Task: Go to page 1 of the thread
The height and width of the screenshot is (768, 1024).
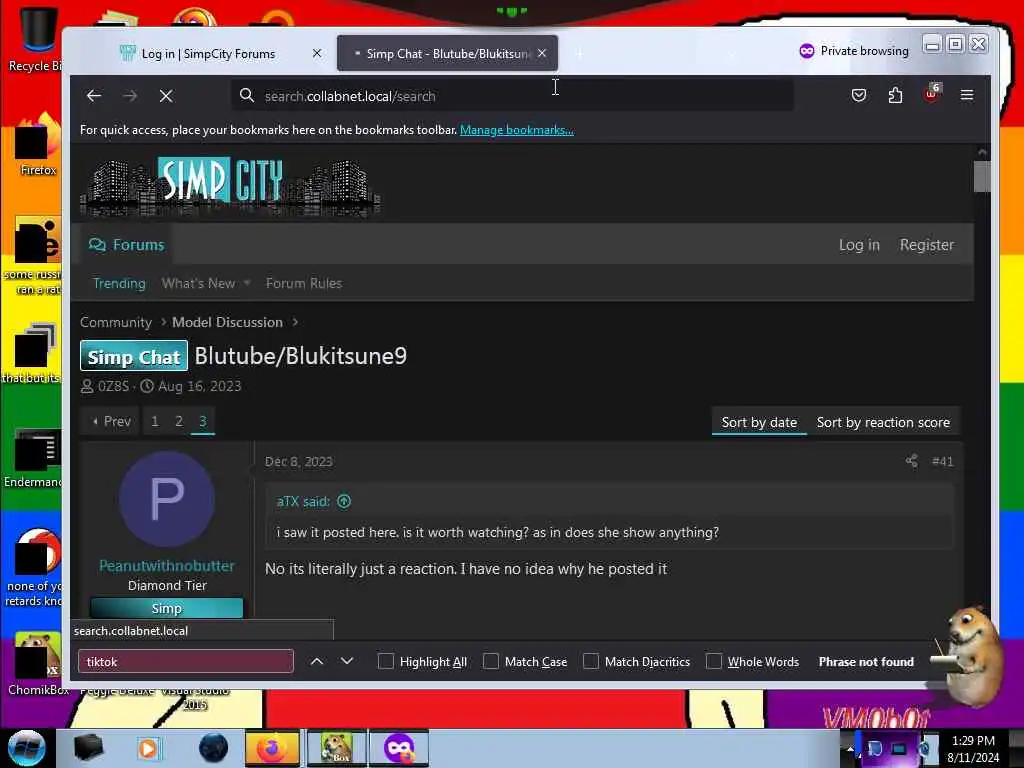Action: (155, 421)
